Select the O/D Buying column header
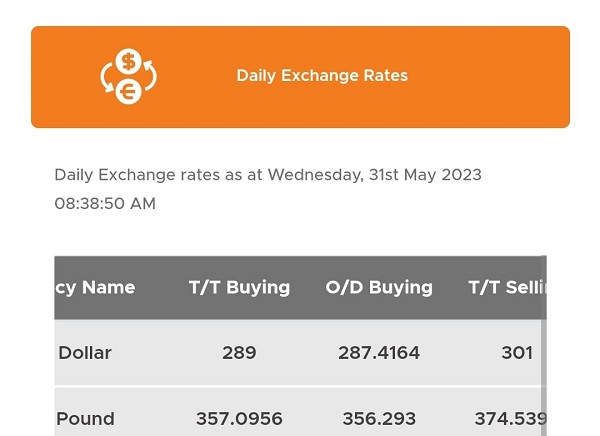 (x=379, y=287)
